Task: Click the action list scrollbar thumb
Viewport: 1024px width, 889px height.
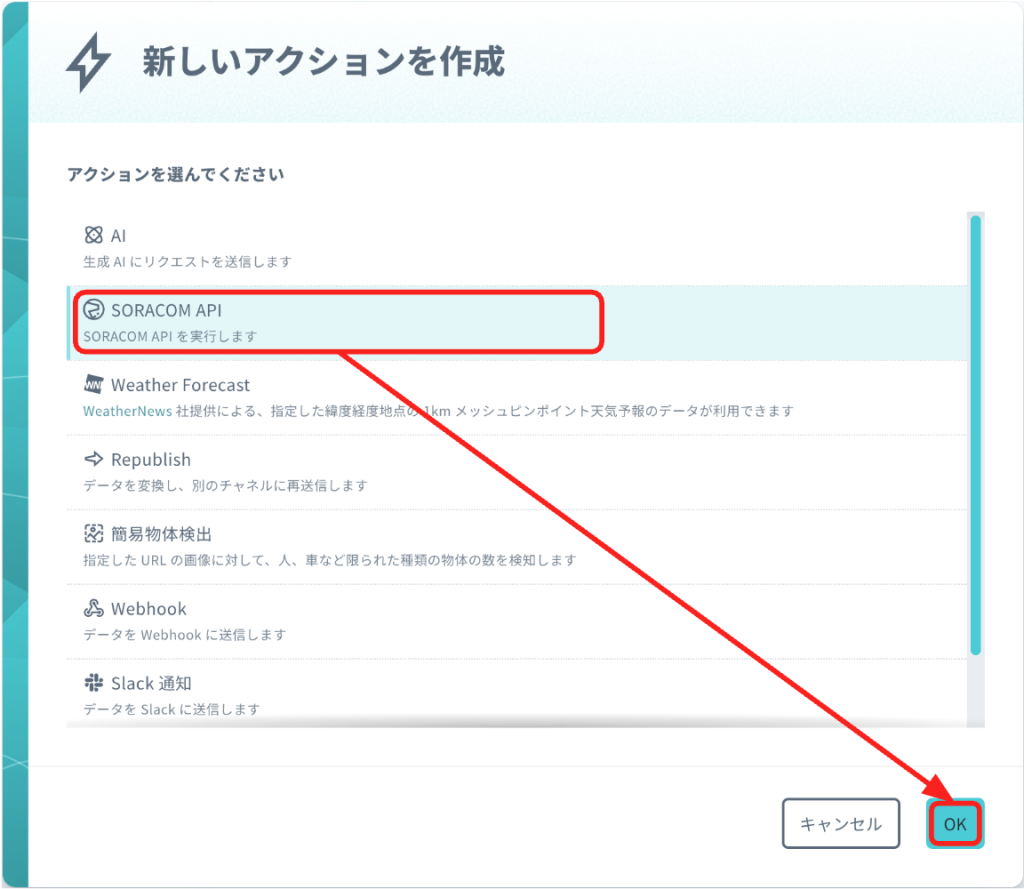Action: [976, 434]
